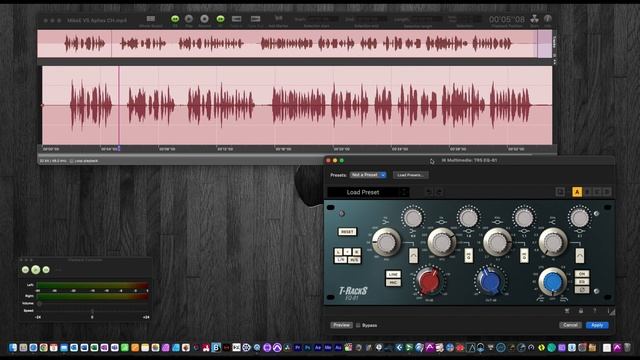The image size is (640, 360).
Task: Switch to M/S processing mode
Action: (354, 259)
